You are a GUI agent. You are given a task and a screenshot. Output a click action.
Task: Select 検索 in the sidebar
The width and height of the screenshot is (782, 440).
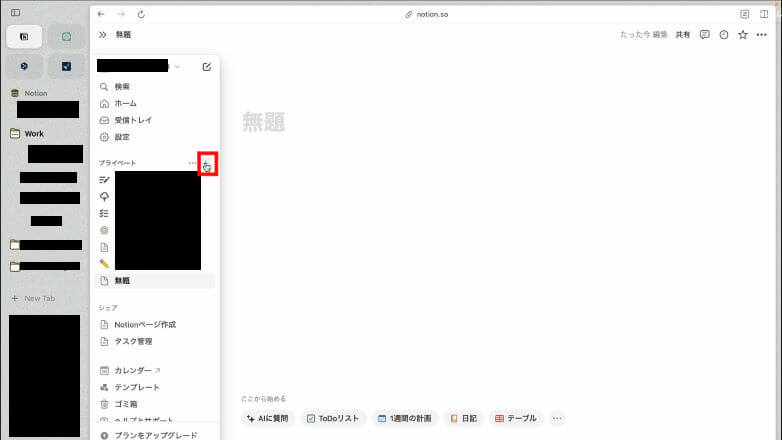click(122, 87)
